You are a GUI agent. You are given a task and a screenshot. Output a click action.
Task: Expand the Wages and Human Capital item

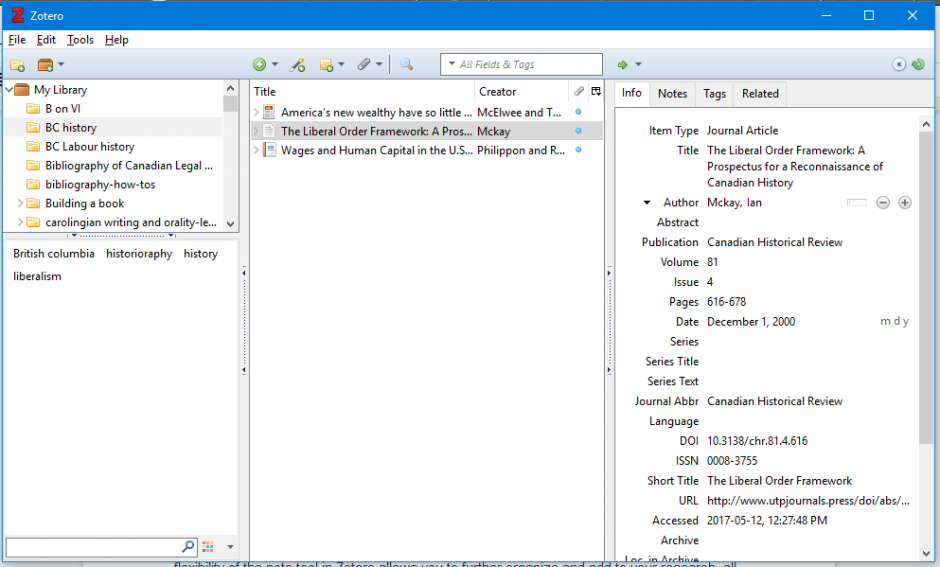[257, 150]
